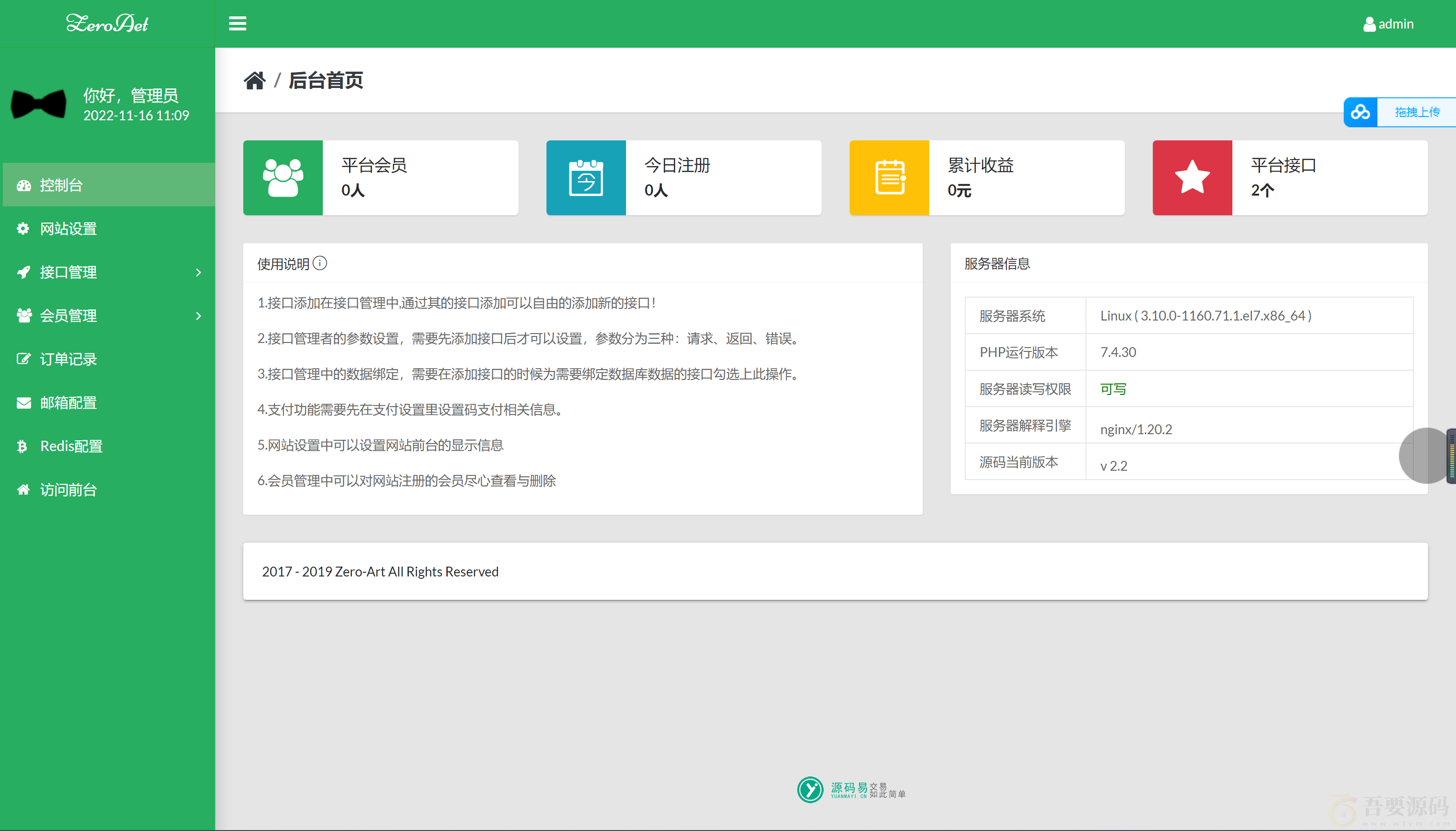Click the 接口管理 rocket icon
The height and width of the screenshot is (831, 1456).
point(23,272)
